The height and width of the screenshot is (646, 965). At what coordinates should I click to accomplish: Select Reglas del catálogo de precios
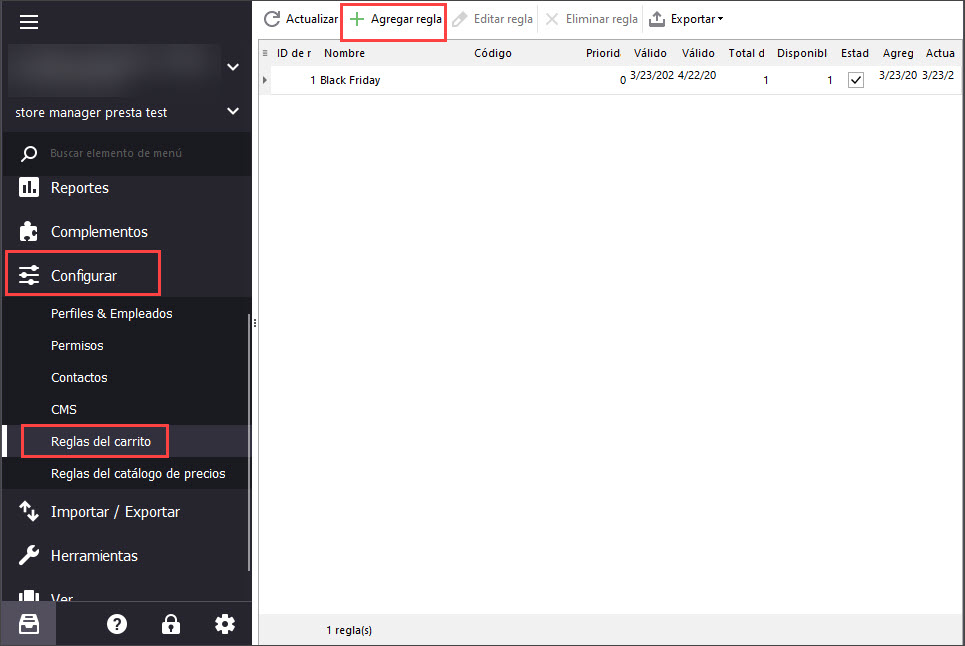point(138,474)
